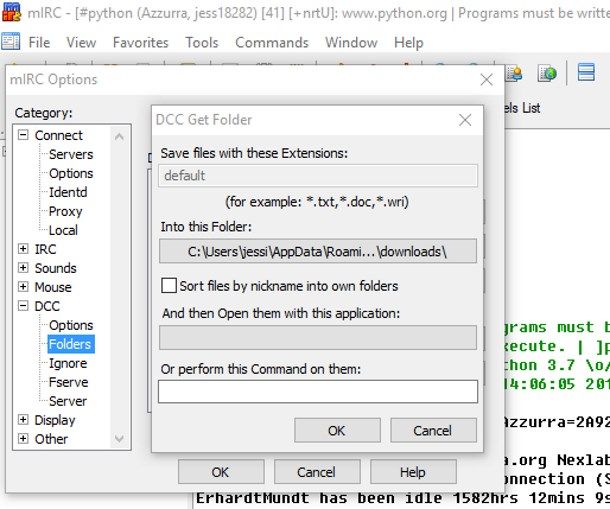Expand the Mouse category
The height and width of the screenshot is (509, 610).
23,287
